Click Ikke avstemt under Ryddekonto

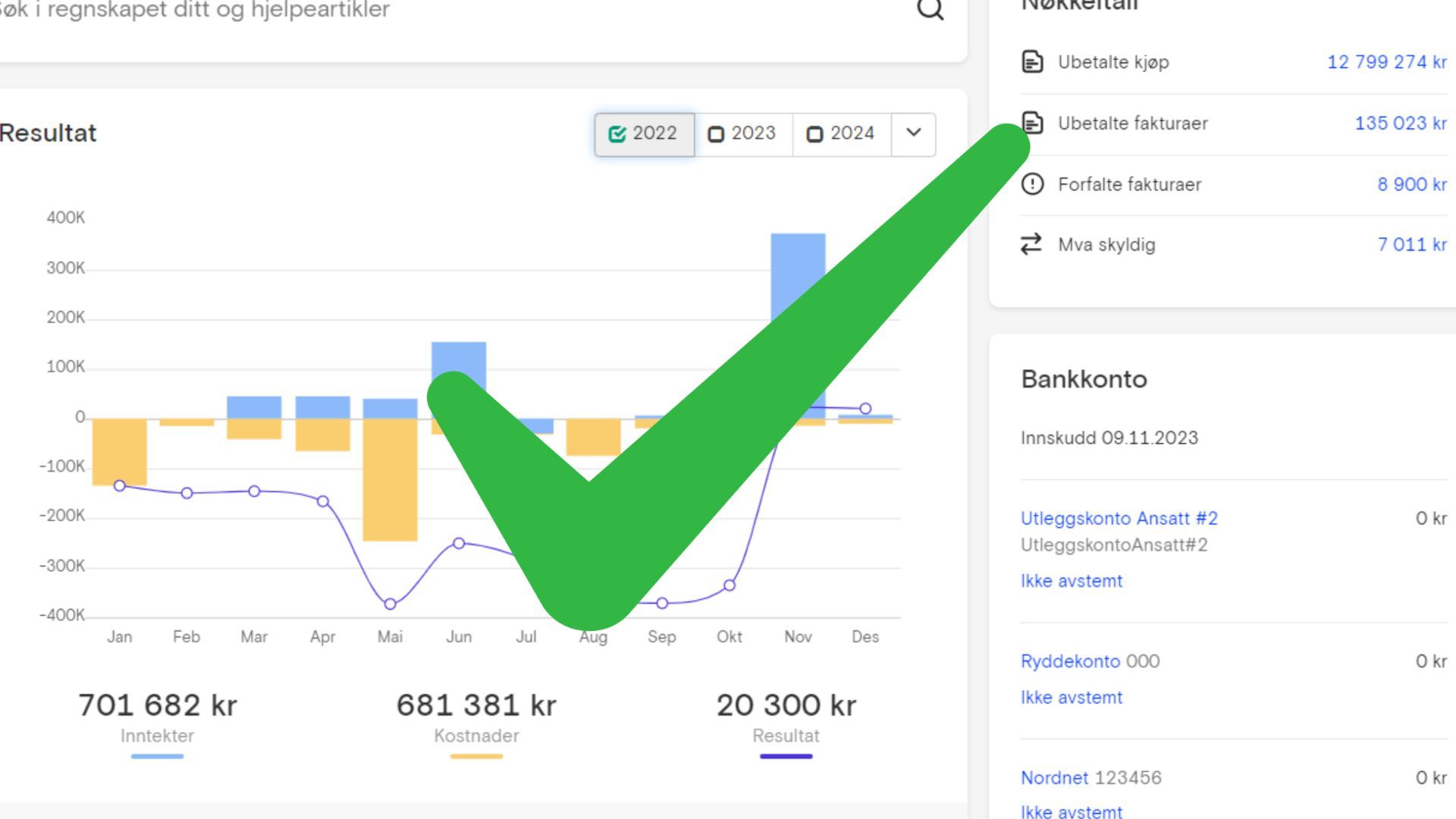coord(1071,698)
